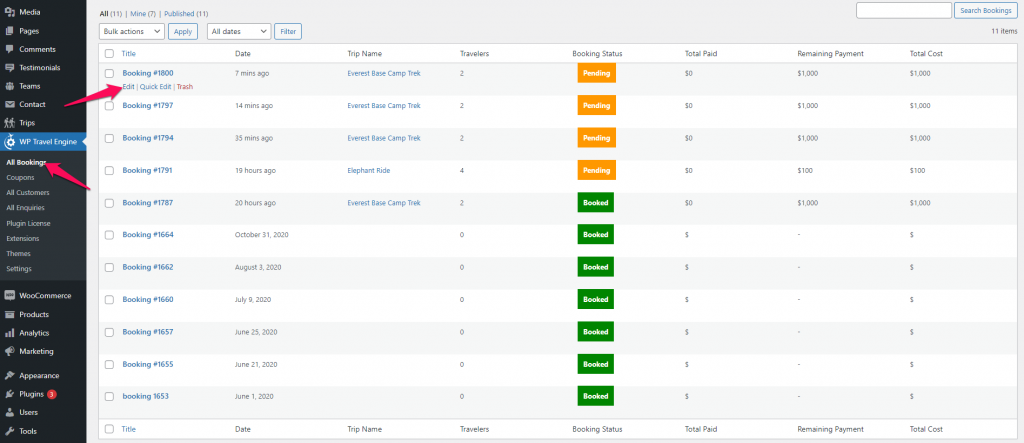This screenshot has width=1024, height=443.
Task: Open the booking 1653 title link
Action: 146,397
